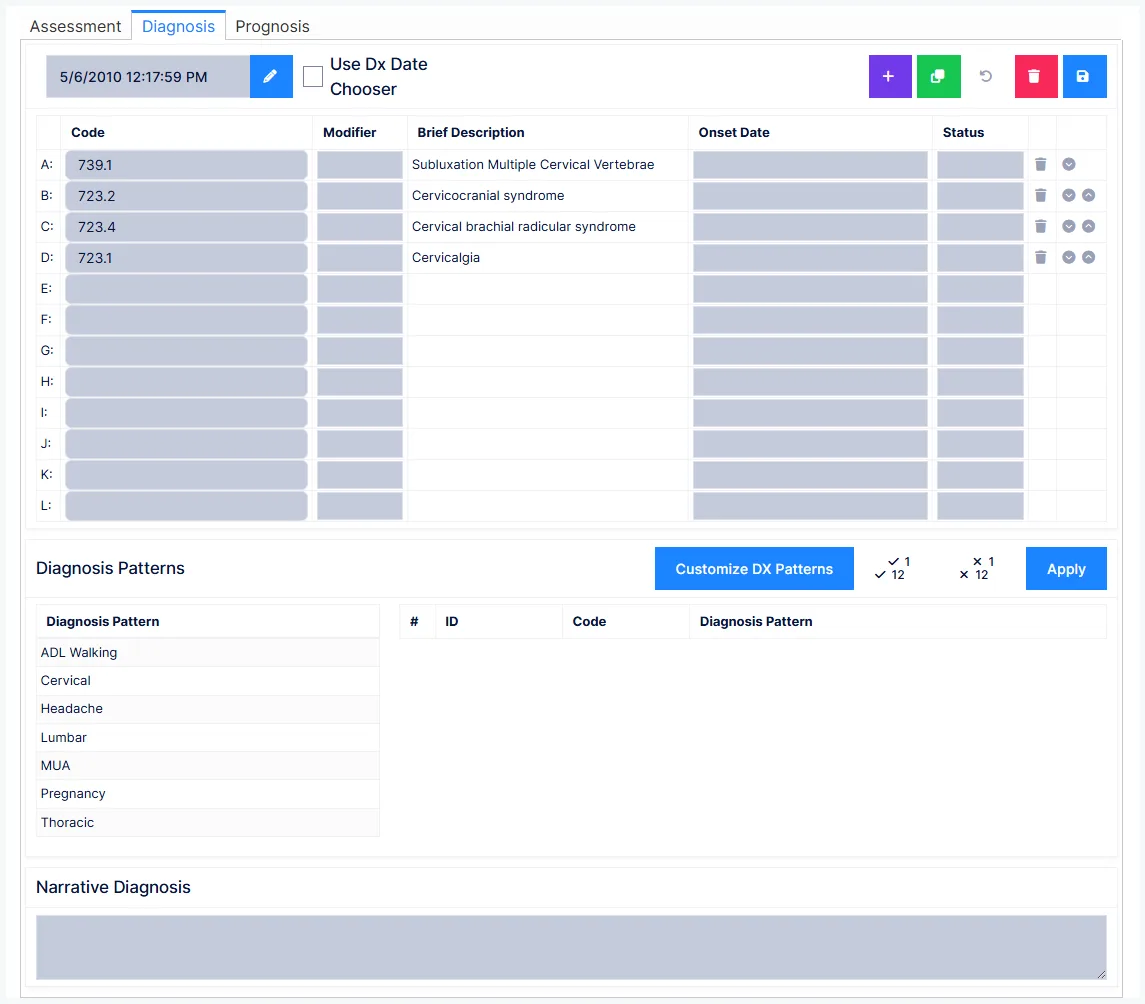Uncheck all patterns 1-12 icon

976,568
